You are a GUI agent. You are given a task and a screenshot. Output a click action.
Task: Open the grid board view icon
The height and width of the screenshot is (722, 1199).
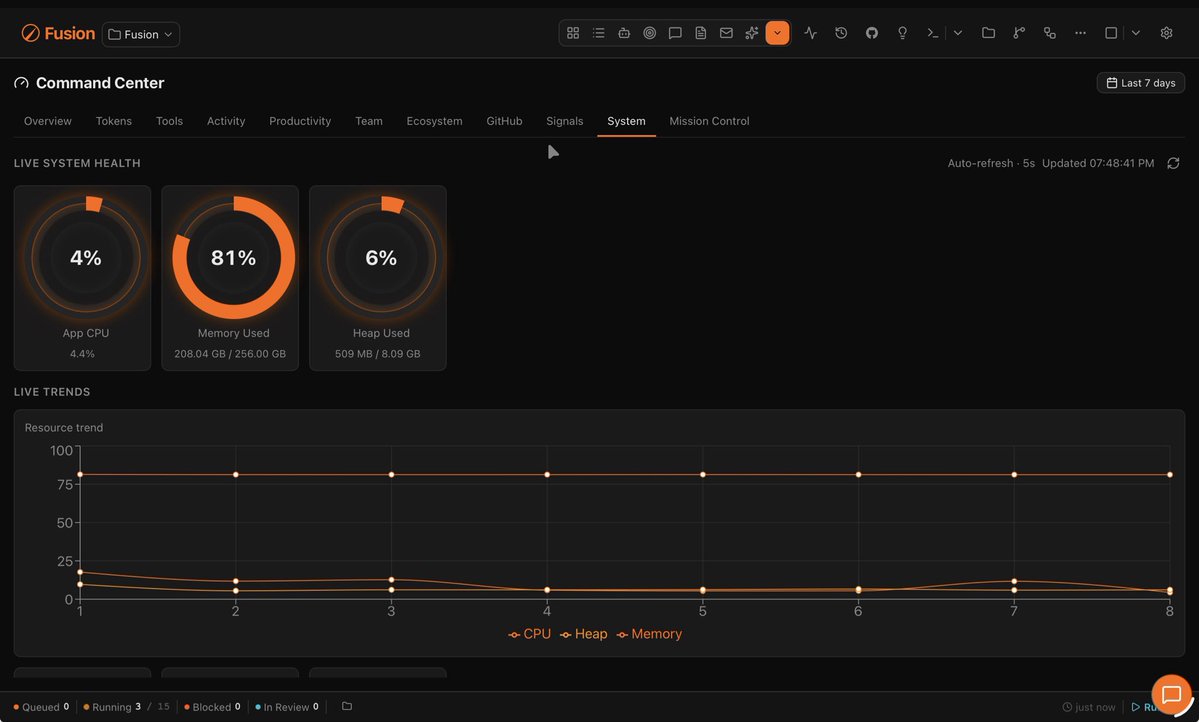click(x=573, y=33)
